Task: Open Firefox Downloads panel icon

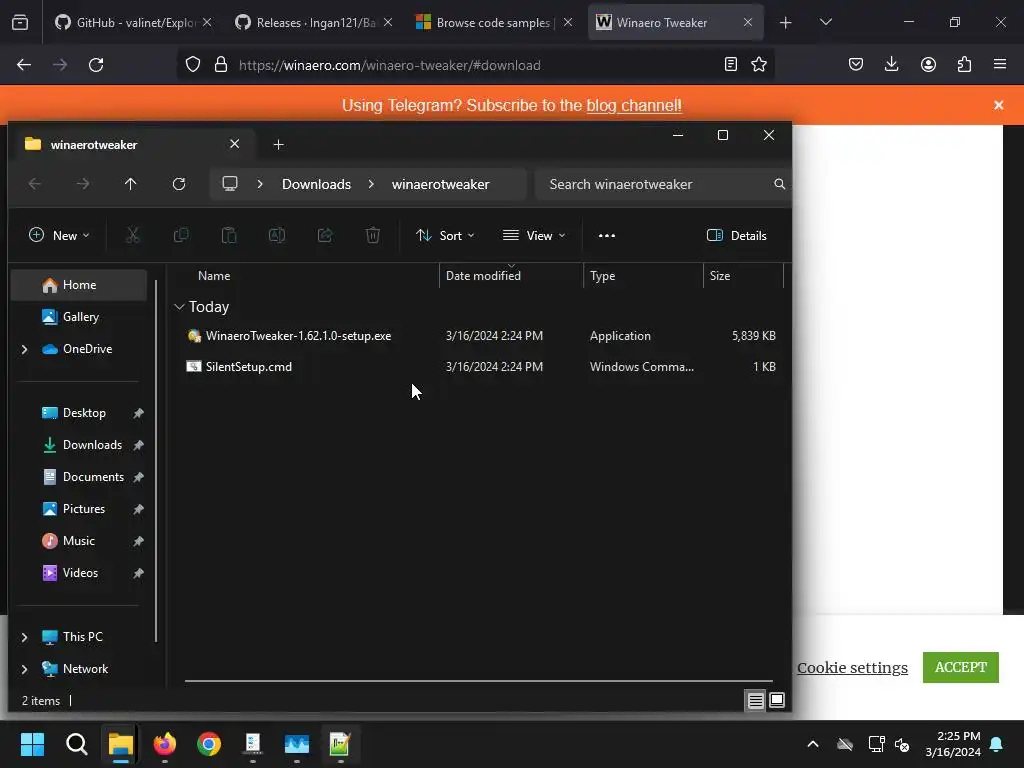Action: 891,64
